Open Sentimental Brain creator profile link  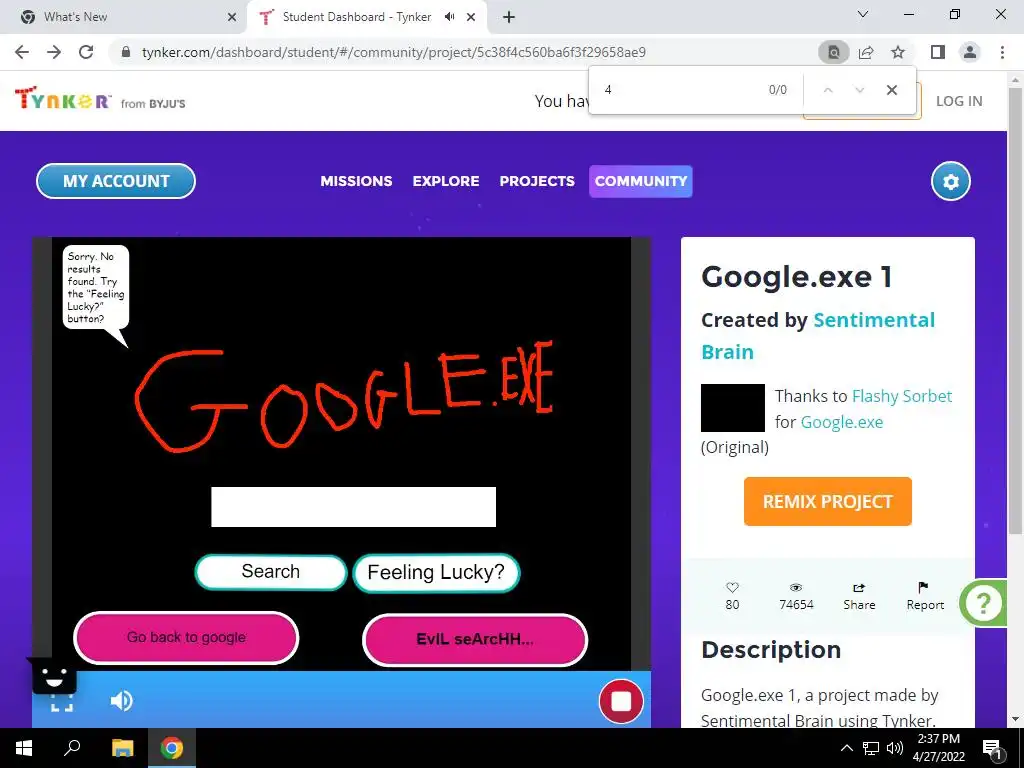(x=874, y=320)
